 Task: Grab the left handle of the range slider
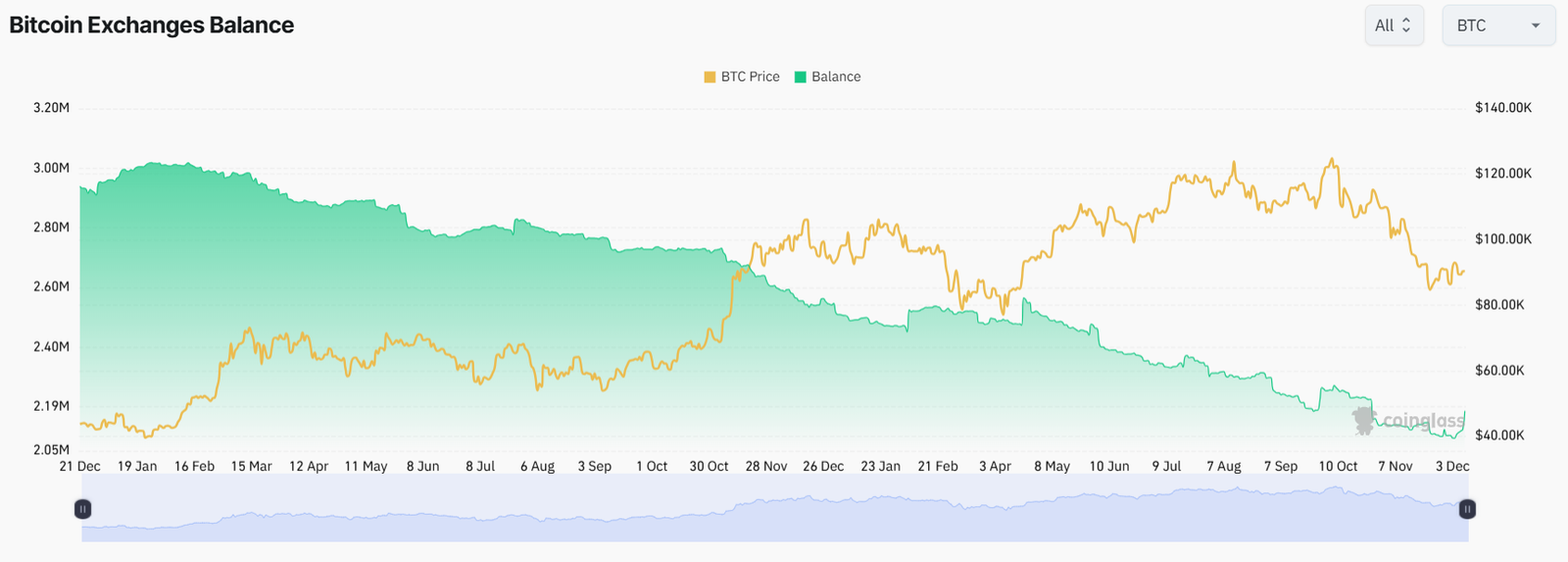pos(83,509)
